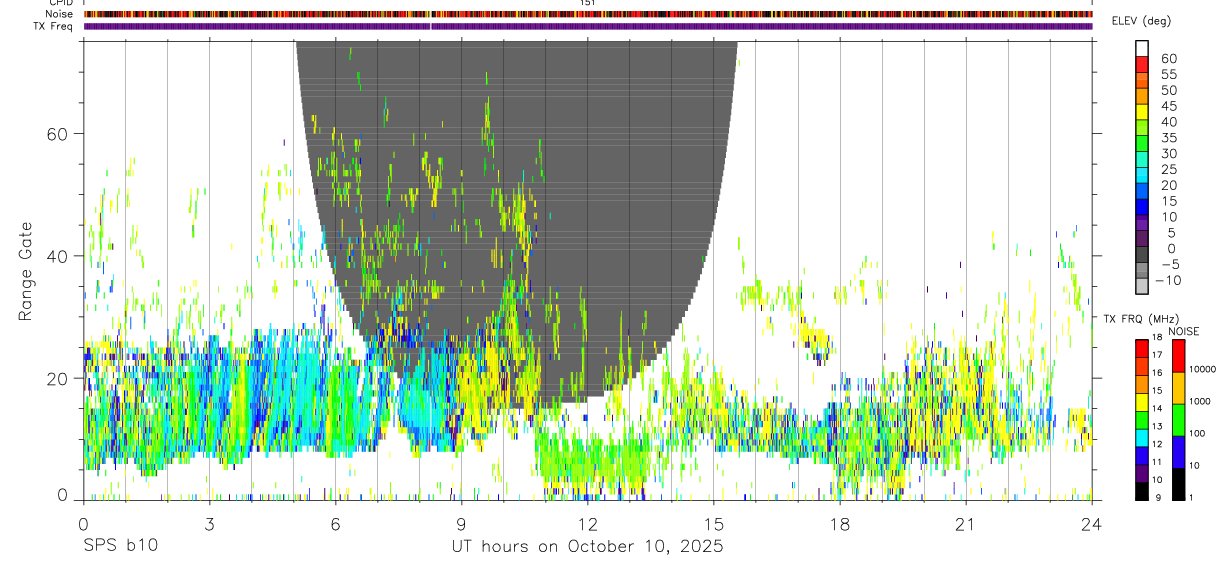
Task: Click the 'NOISE' legend title
Action: tap(1184, 331)
